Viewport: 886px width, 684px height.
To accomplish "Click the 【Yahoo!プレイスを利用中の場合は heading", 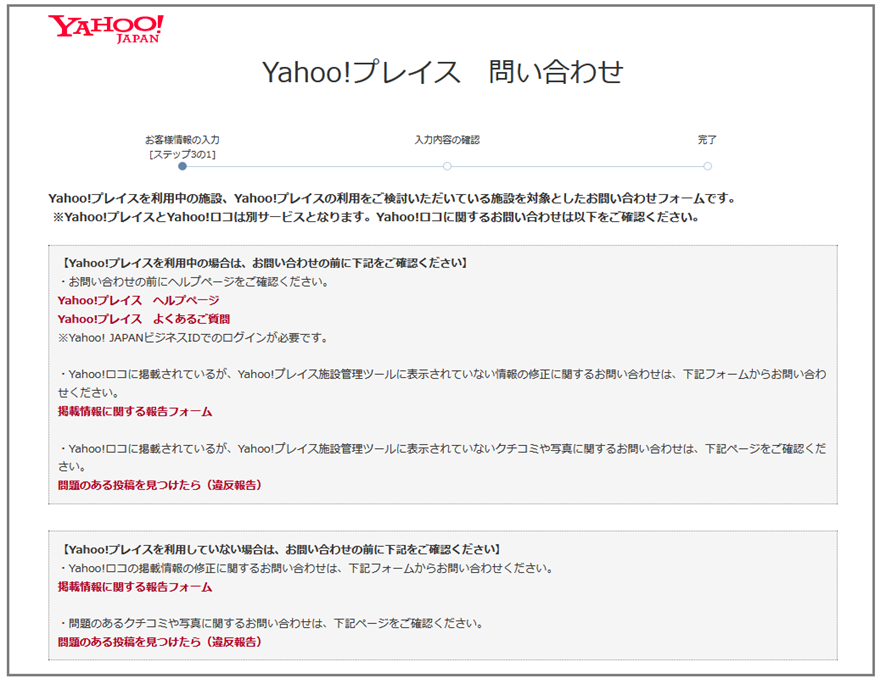I will (264, 263).
